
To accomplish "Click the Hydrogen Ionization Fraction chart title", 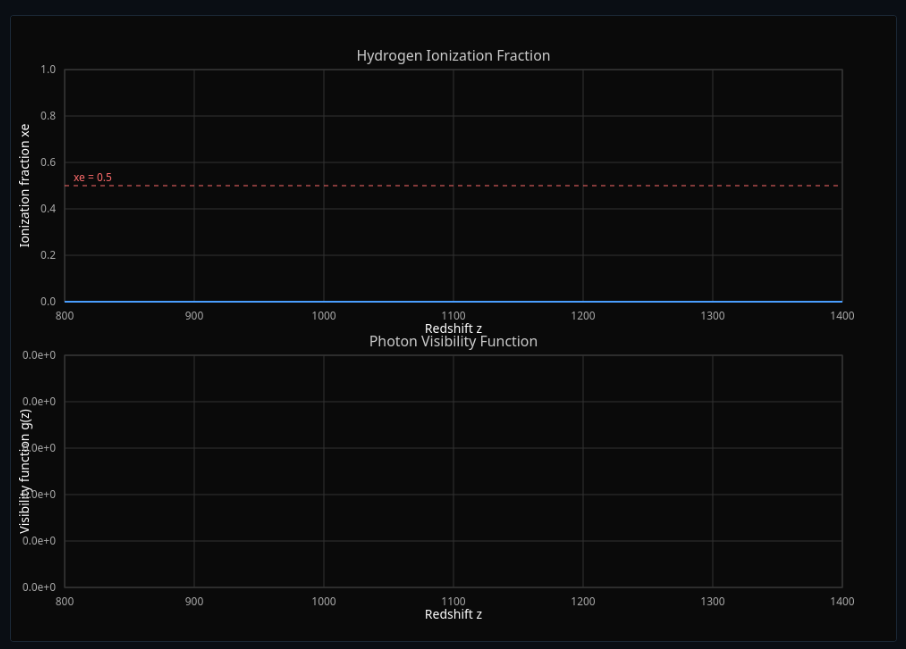I will tap(453, 56).
